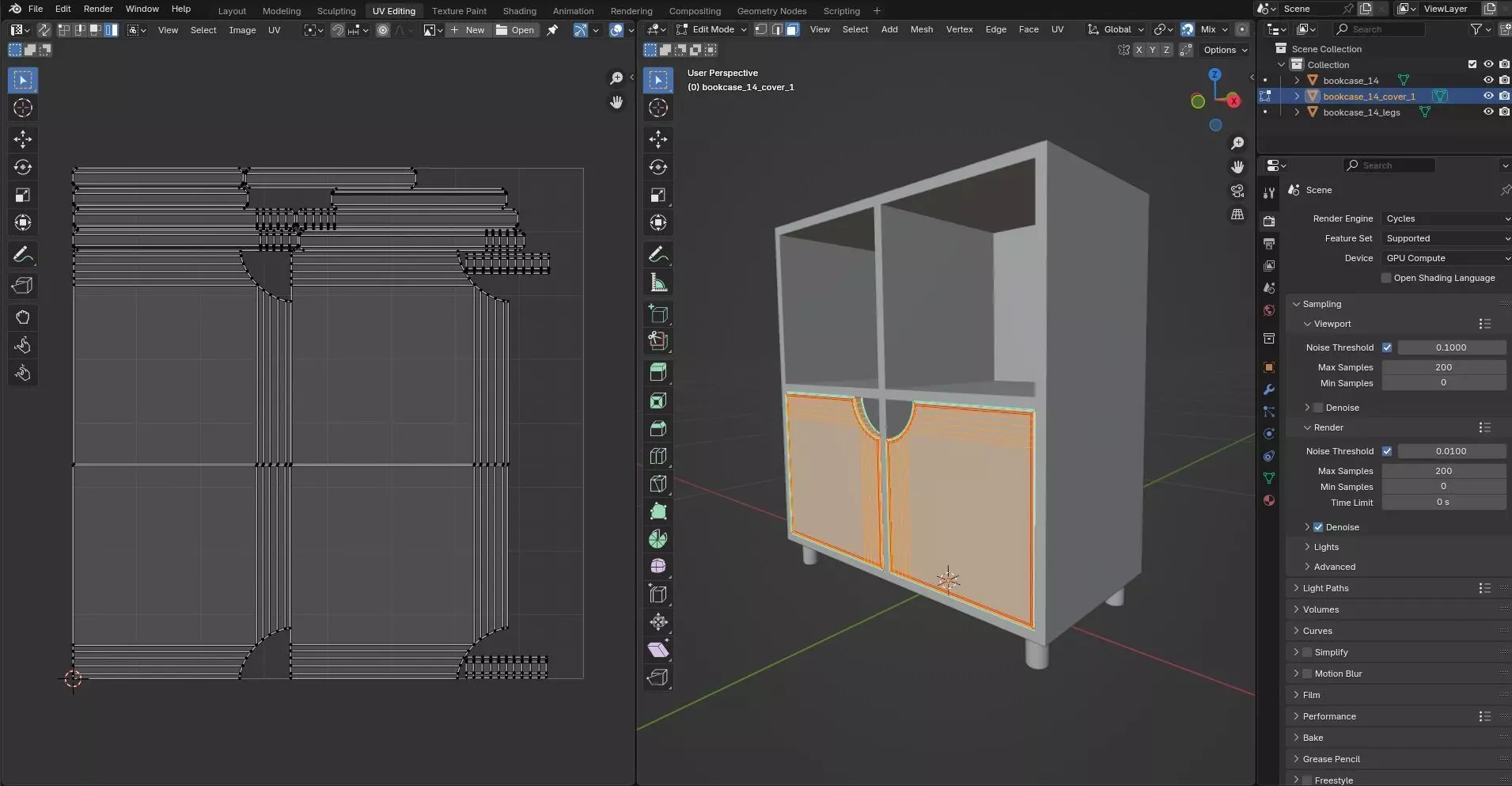Select the Rip Region tool

[658, 678]
